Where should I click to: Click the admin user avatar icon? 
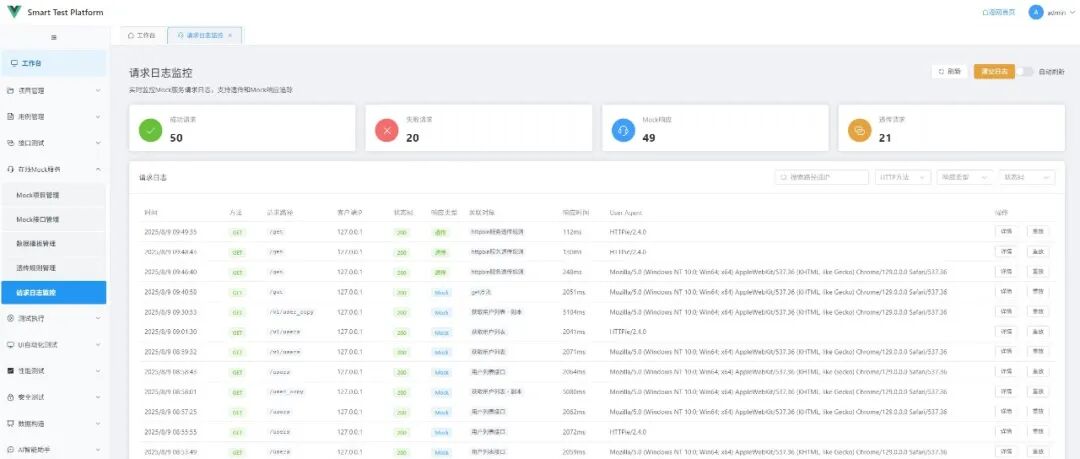click(1035, 12)
